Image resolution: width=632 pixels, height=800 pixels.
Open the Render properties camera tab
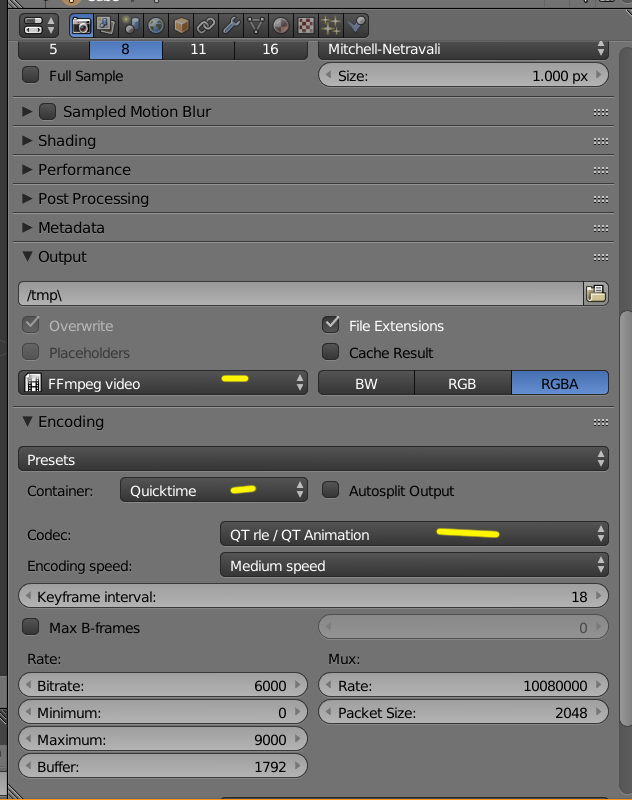point(81,24)
